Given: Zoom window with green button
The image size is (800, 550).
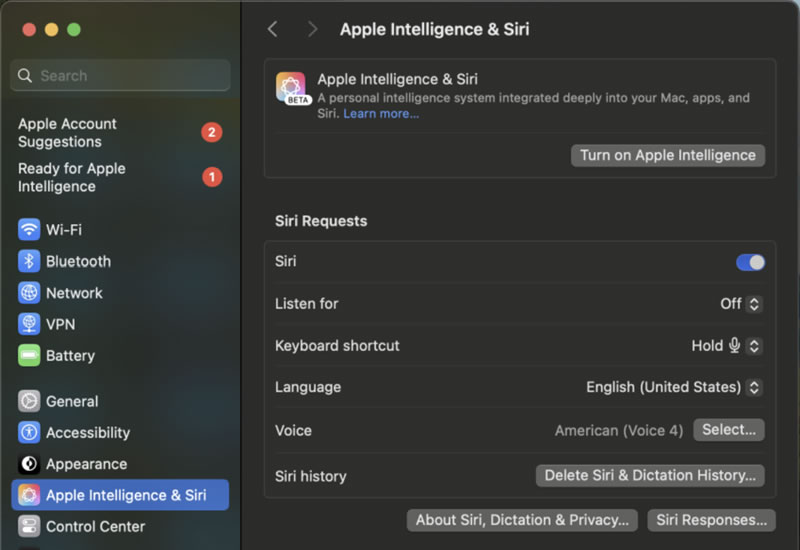Looking at the screenshot, I should click(x=74, y=30).
